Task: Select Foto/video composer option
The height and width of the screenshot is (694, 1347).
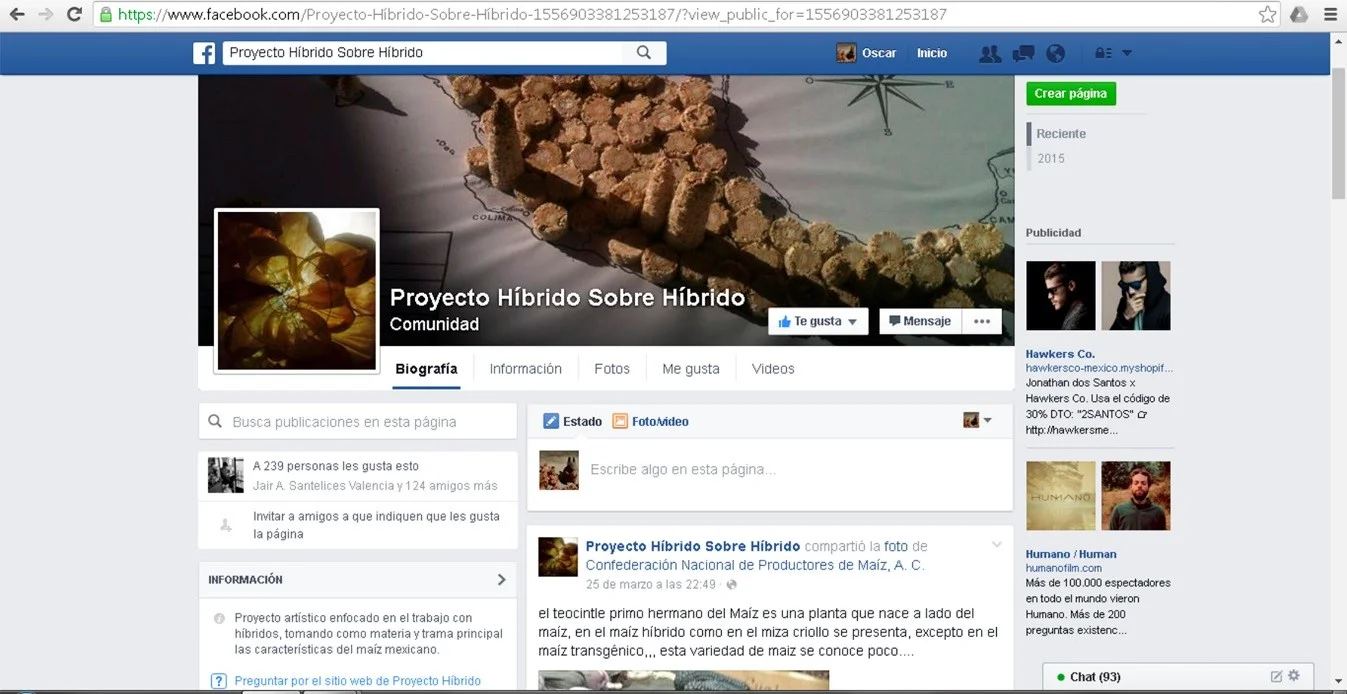Action: click(650, 421)
